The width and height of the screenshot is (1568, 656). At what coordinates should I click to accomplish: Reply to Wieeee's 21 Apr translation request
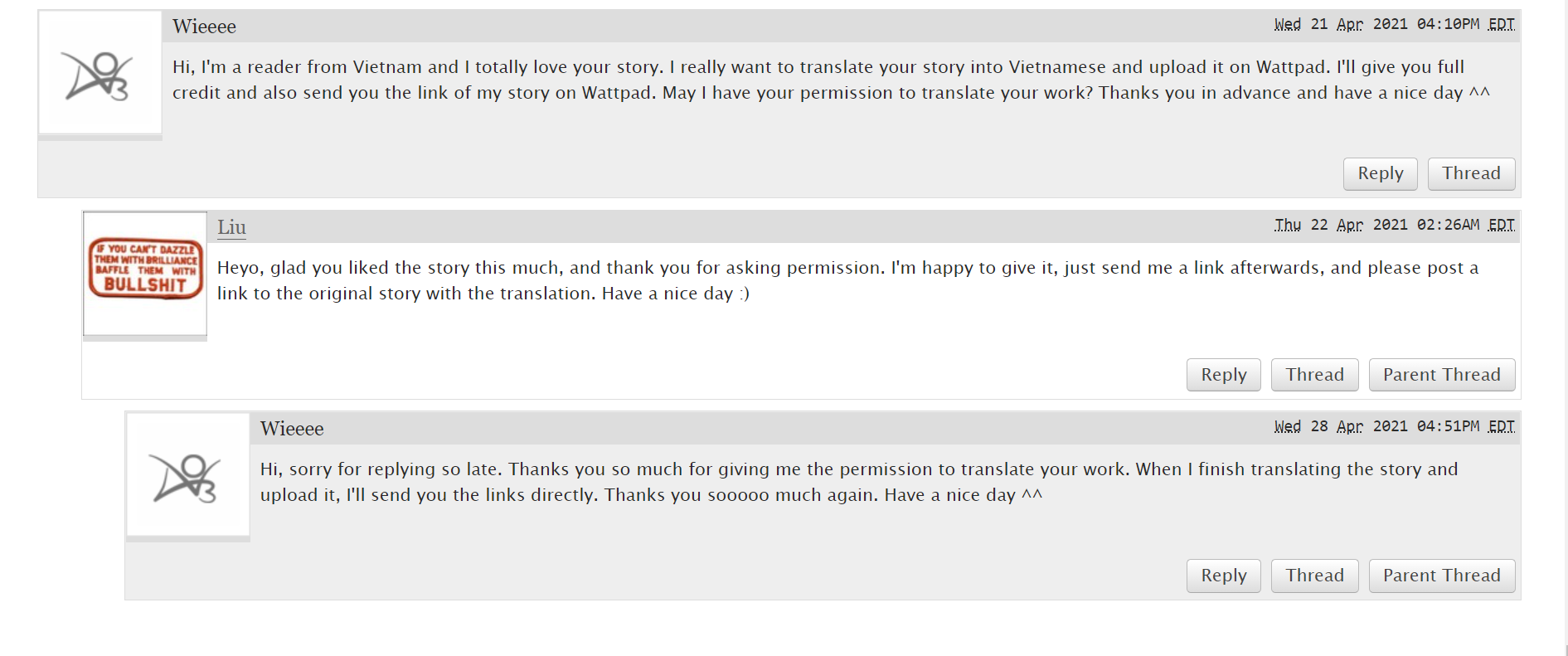[1380, 173]
